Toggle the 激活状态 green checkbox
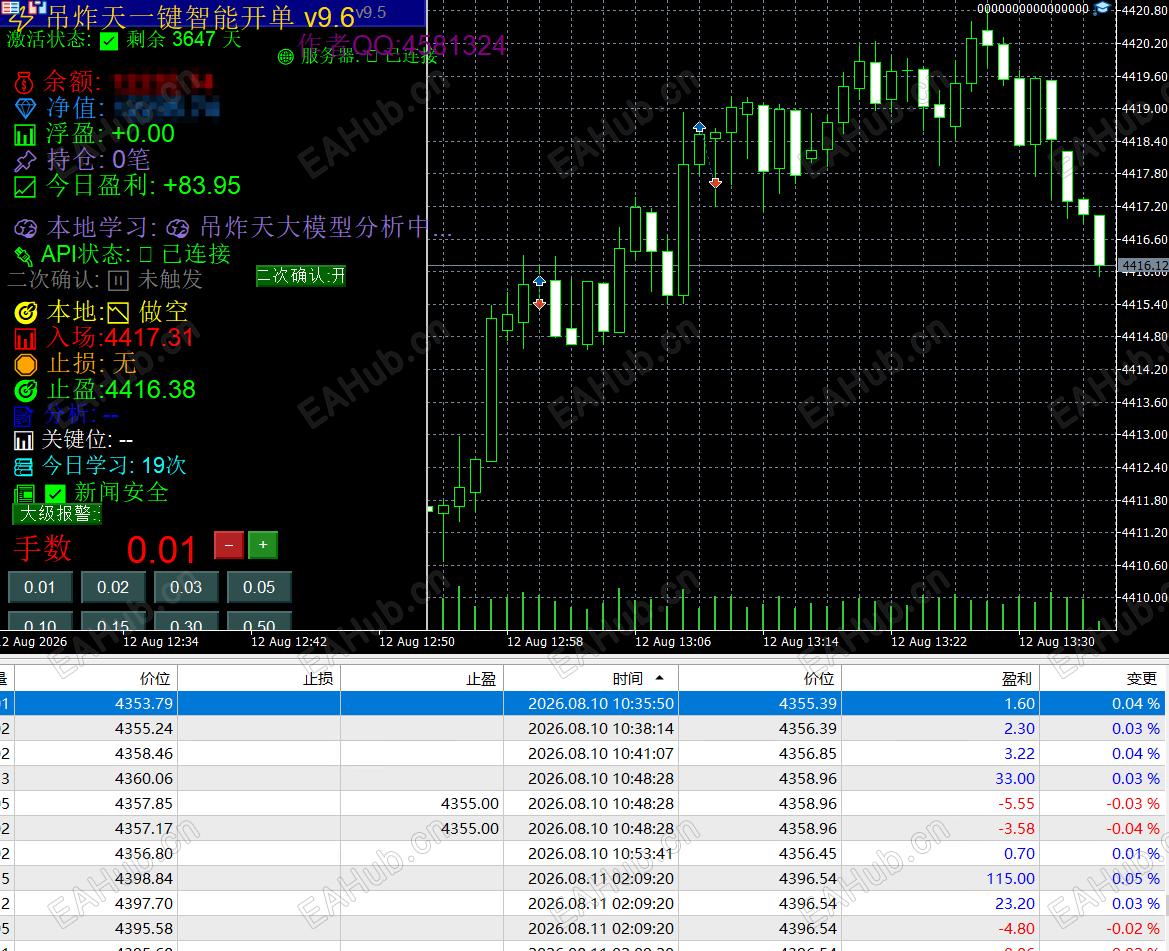The width and height of the screenshot is (1169, 951). pos(109,41)
